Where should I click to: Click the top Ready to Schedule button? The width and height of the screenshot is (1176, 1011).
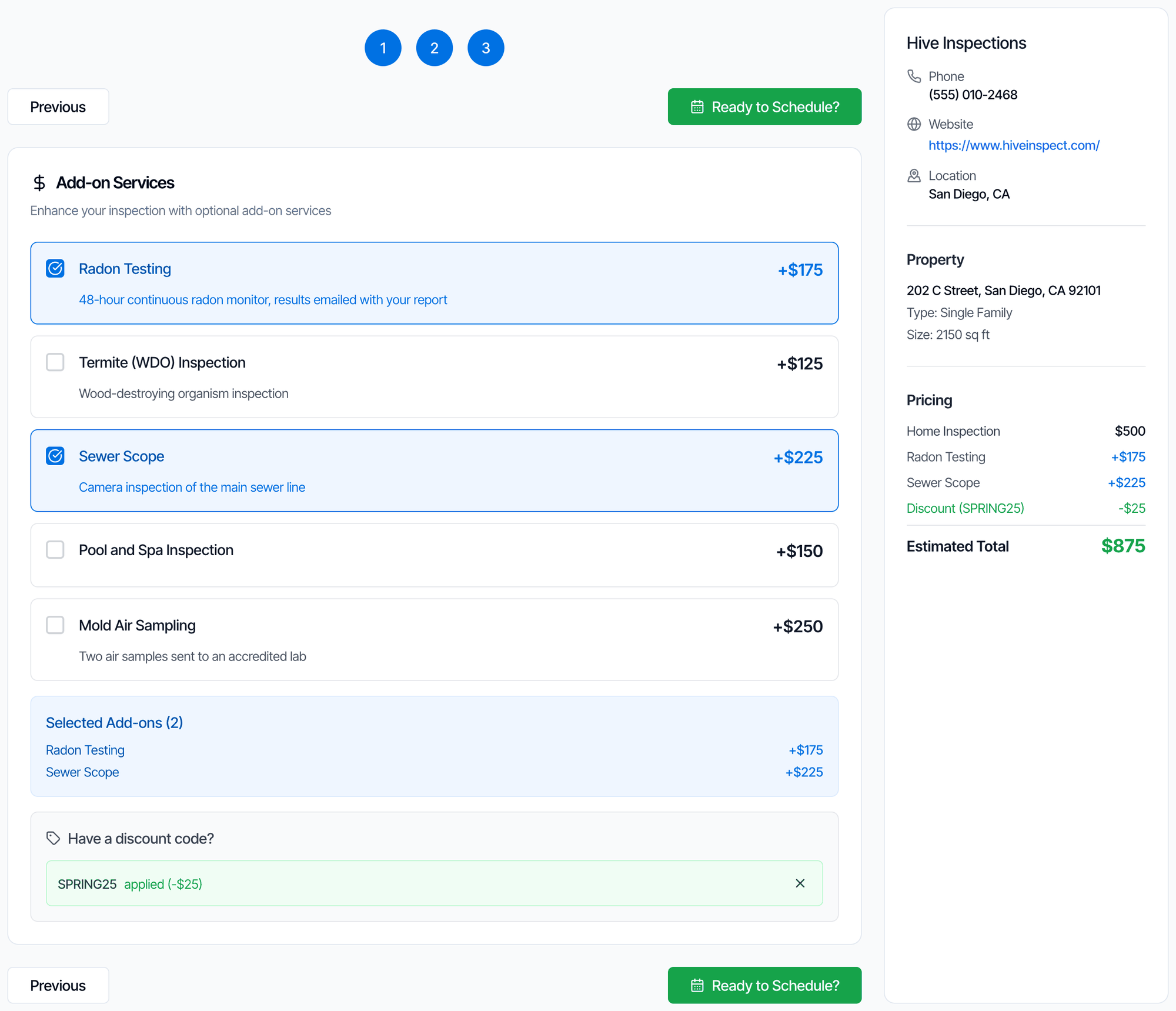point(764,106)
